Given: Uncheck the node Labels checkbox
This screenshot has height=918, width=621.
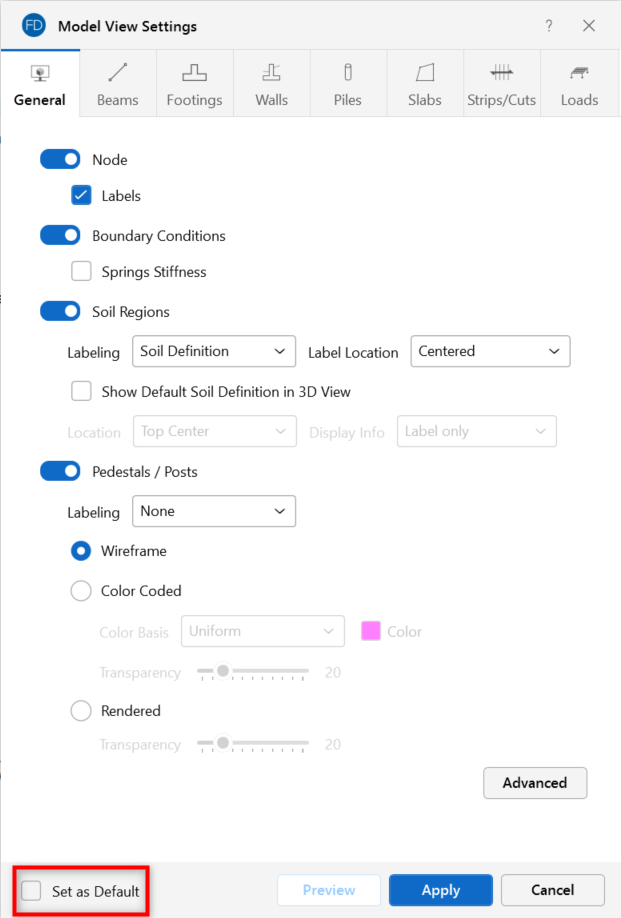Looking at the screenshot, I should pyautogui.click(x=82, y=196).
